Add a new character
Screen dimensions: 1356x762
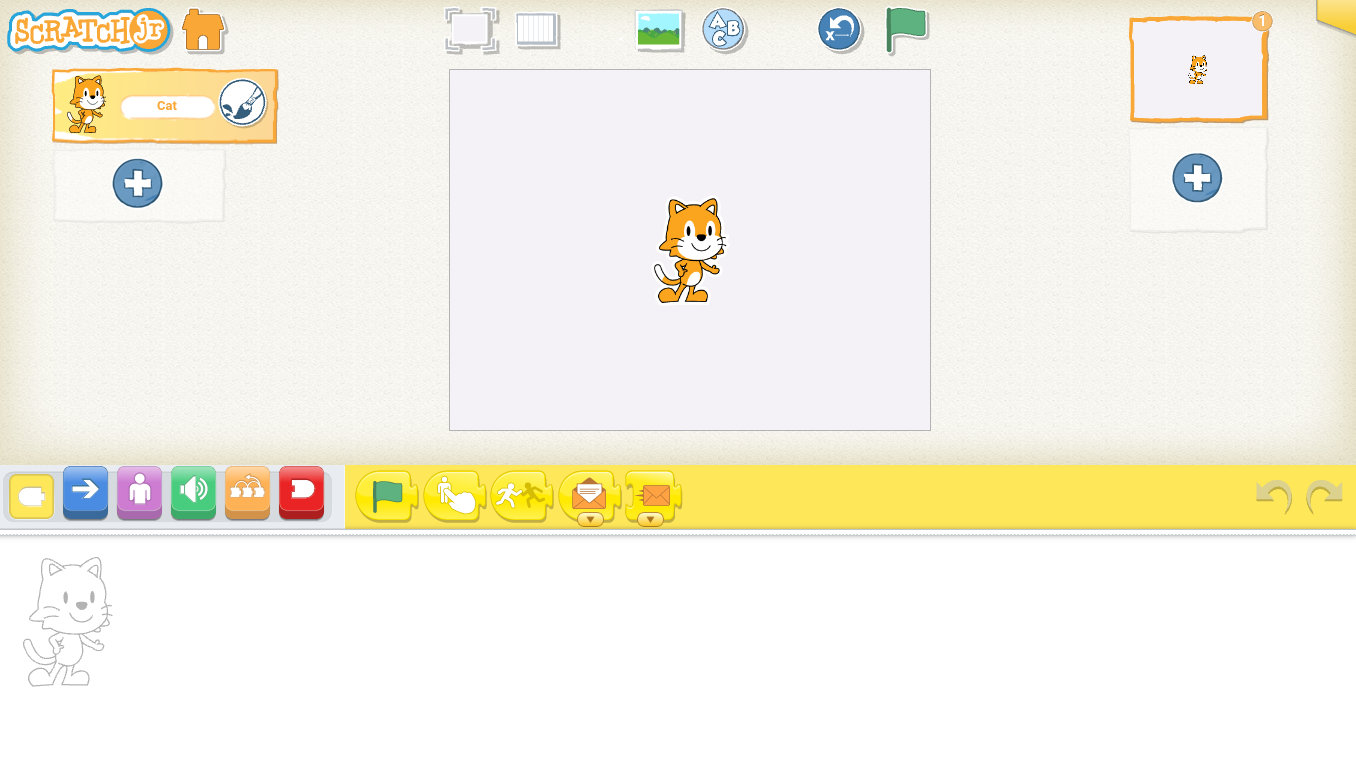[x=138, y=183]
